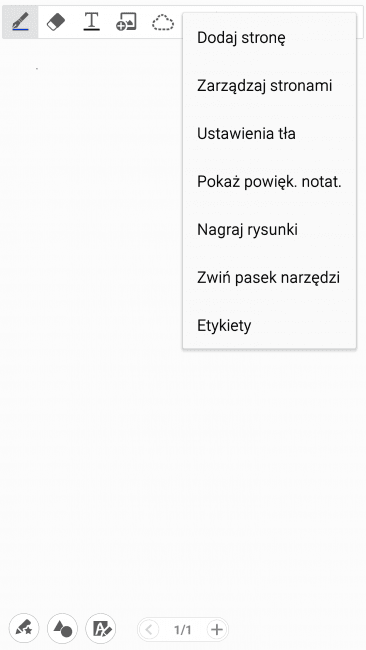Go to previous page arrow
This screenshot has height=650, width=366.
point(148,630)
